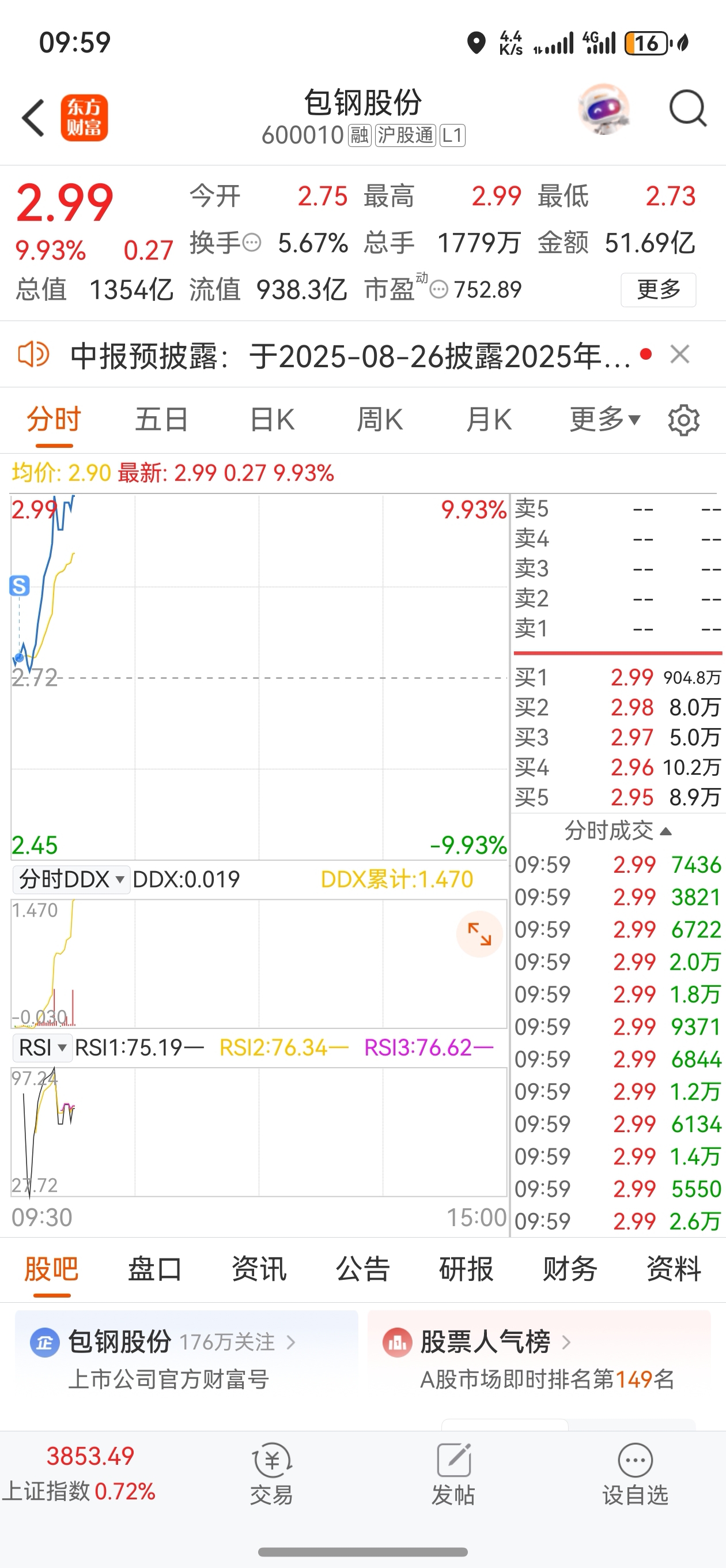Viewport: 726px width, 1568px height.
Task: Tap the trade row with volume 3821
Action: click(x=618, y=896)
